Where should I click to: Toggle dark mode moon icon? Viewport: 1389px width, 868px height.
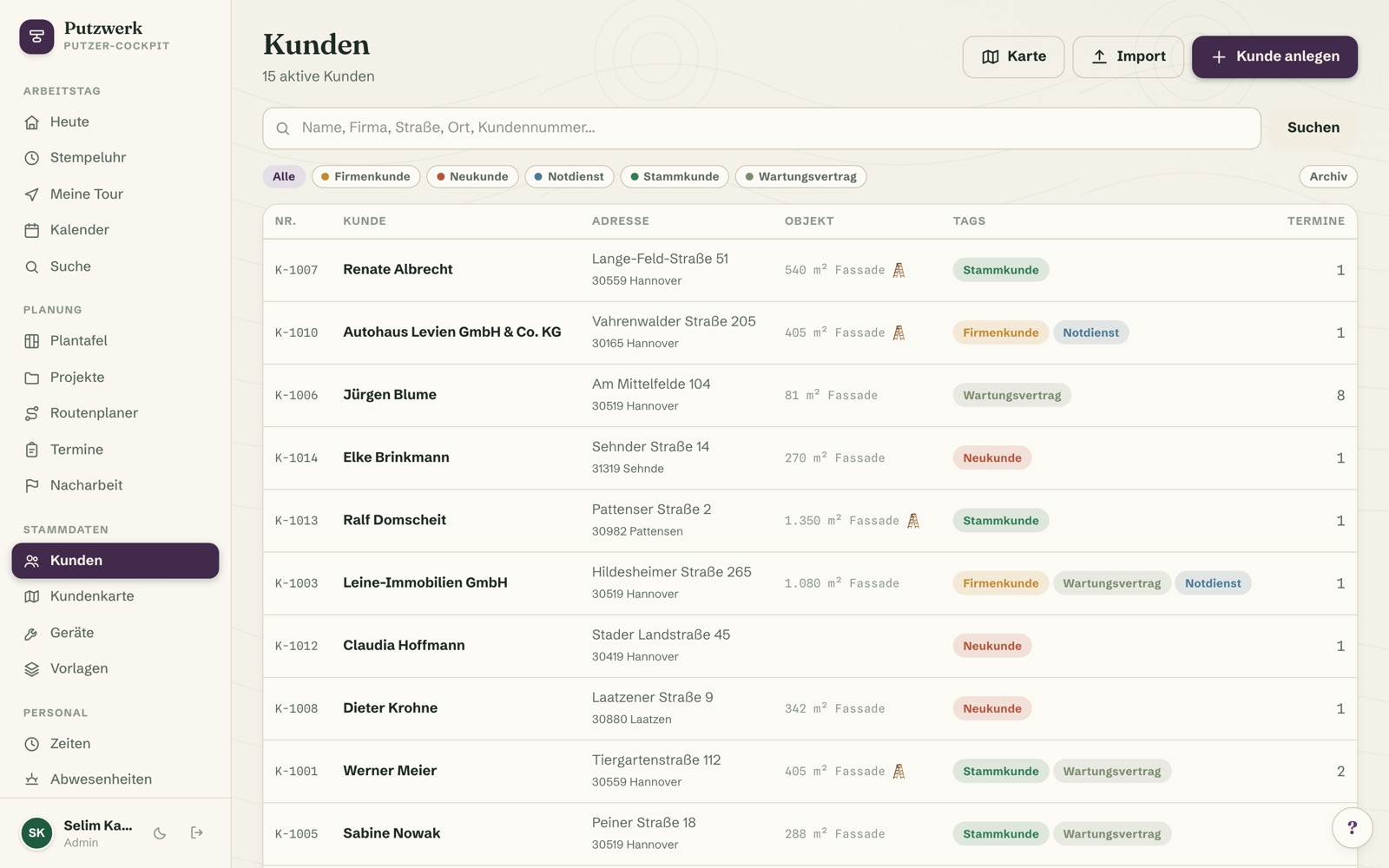pos(160,833)
